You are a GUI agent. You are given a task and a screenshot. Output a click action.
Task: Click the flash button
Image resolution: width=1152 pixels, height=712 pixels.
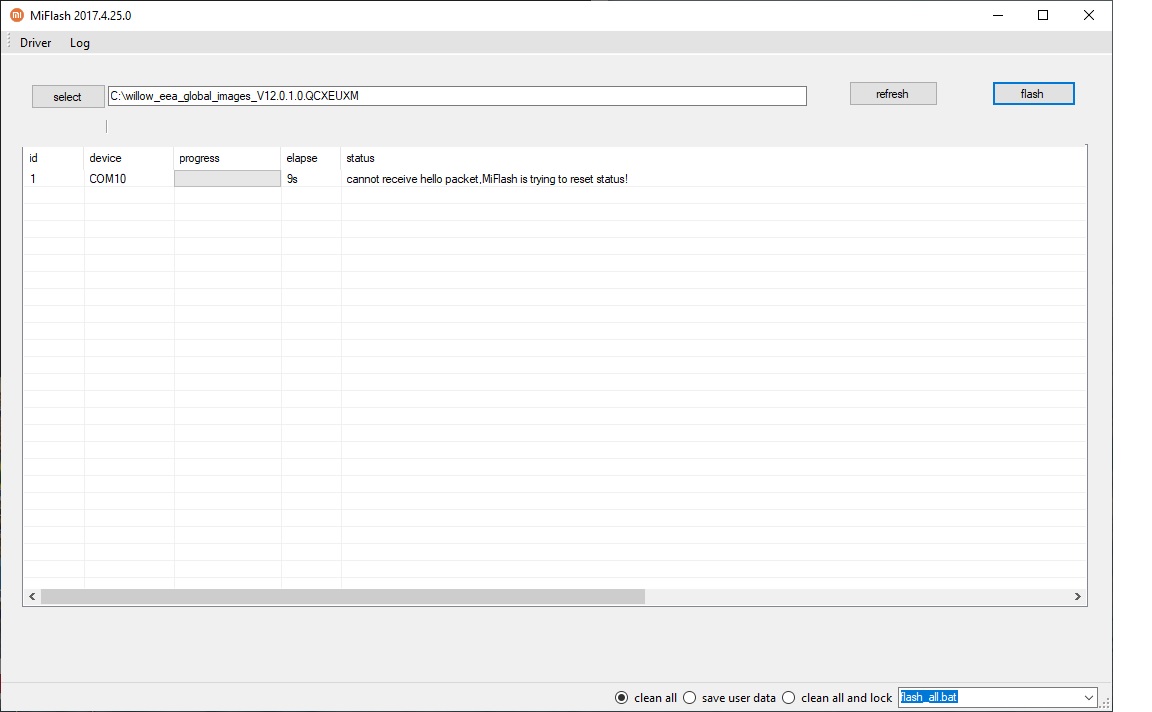[x=1033, y=93]
